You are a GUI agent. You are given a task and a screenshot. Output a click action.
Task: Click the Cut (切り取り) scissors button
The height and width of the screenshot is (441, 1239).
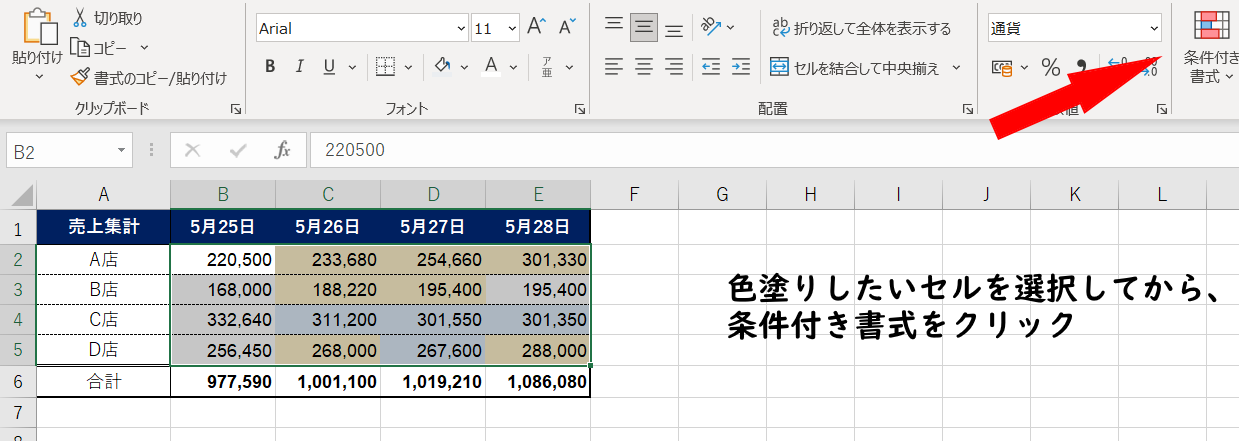107,18
